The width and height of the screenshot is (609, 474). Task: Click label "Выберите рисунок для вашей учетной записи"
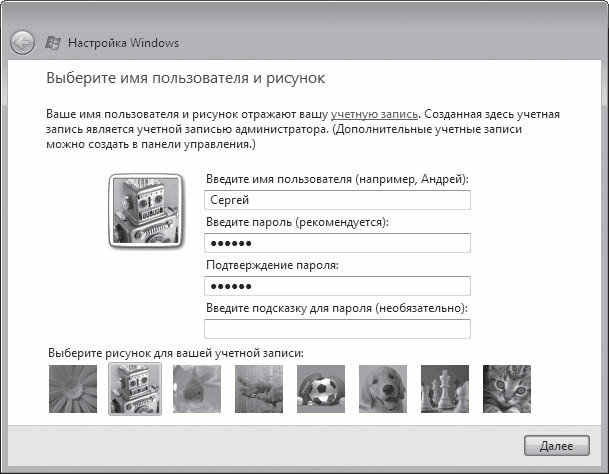coord(175,353)
